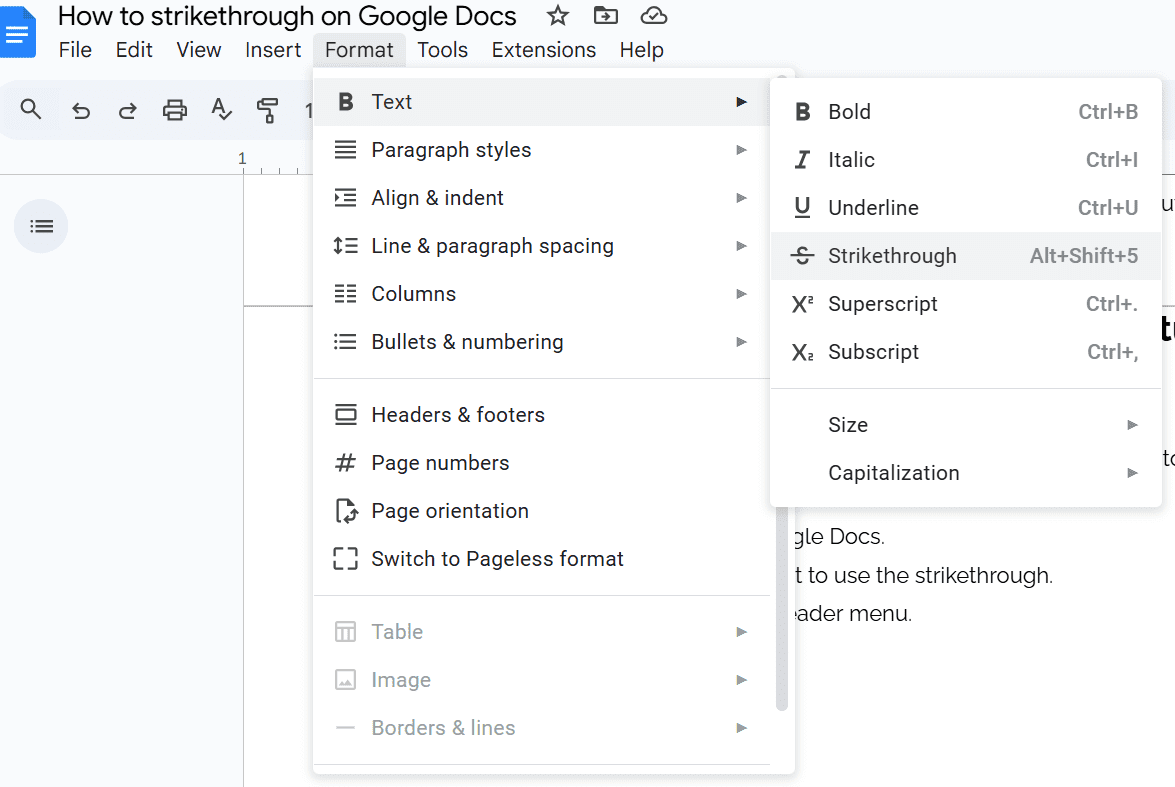
Task: Click the Ctrl+I shortcut text
Action: [1112, 160]
